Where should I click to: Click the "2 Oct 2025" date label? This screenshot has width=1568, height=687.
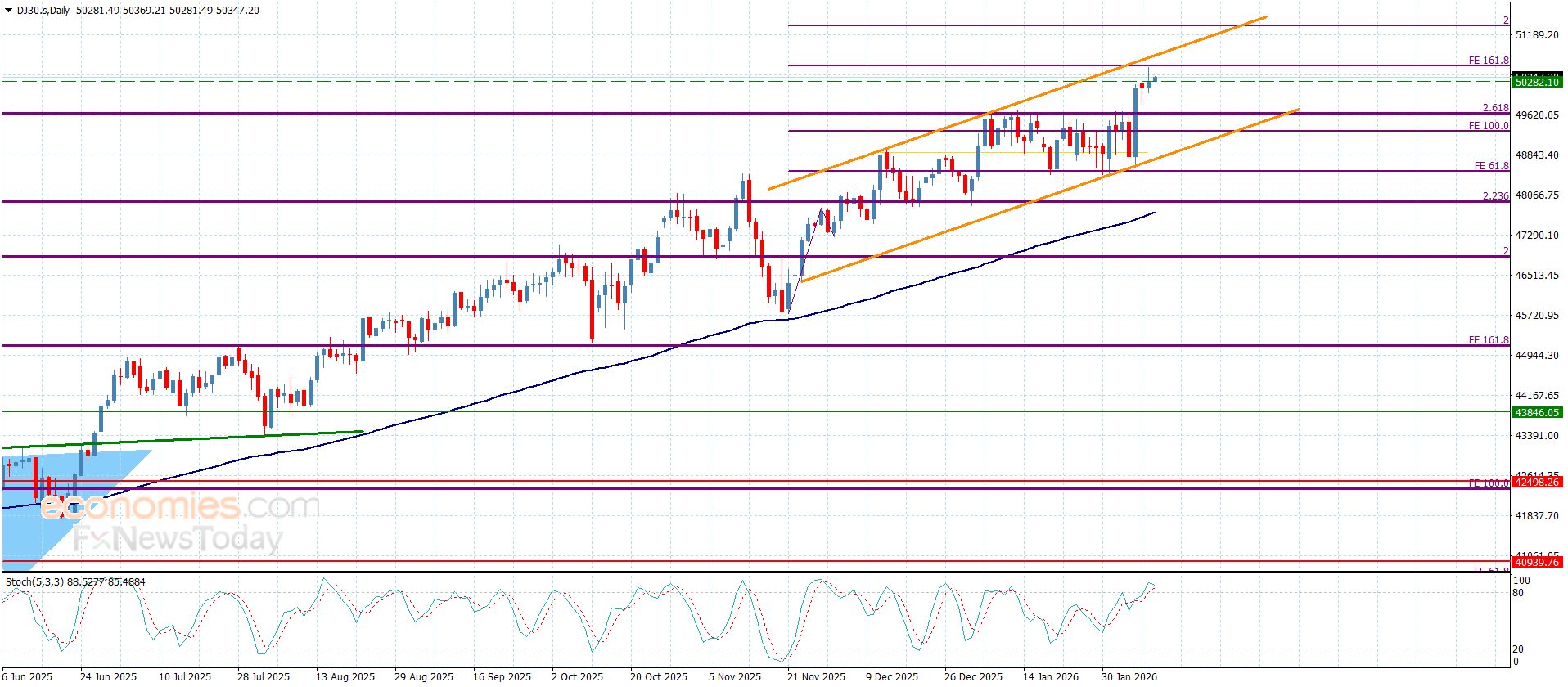577,677
